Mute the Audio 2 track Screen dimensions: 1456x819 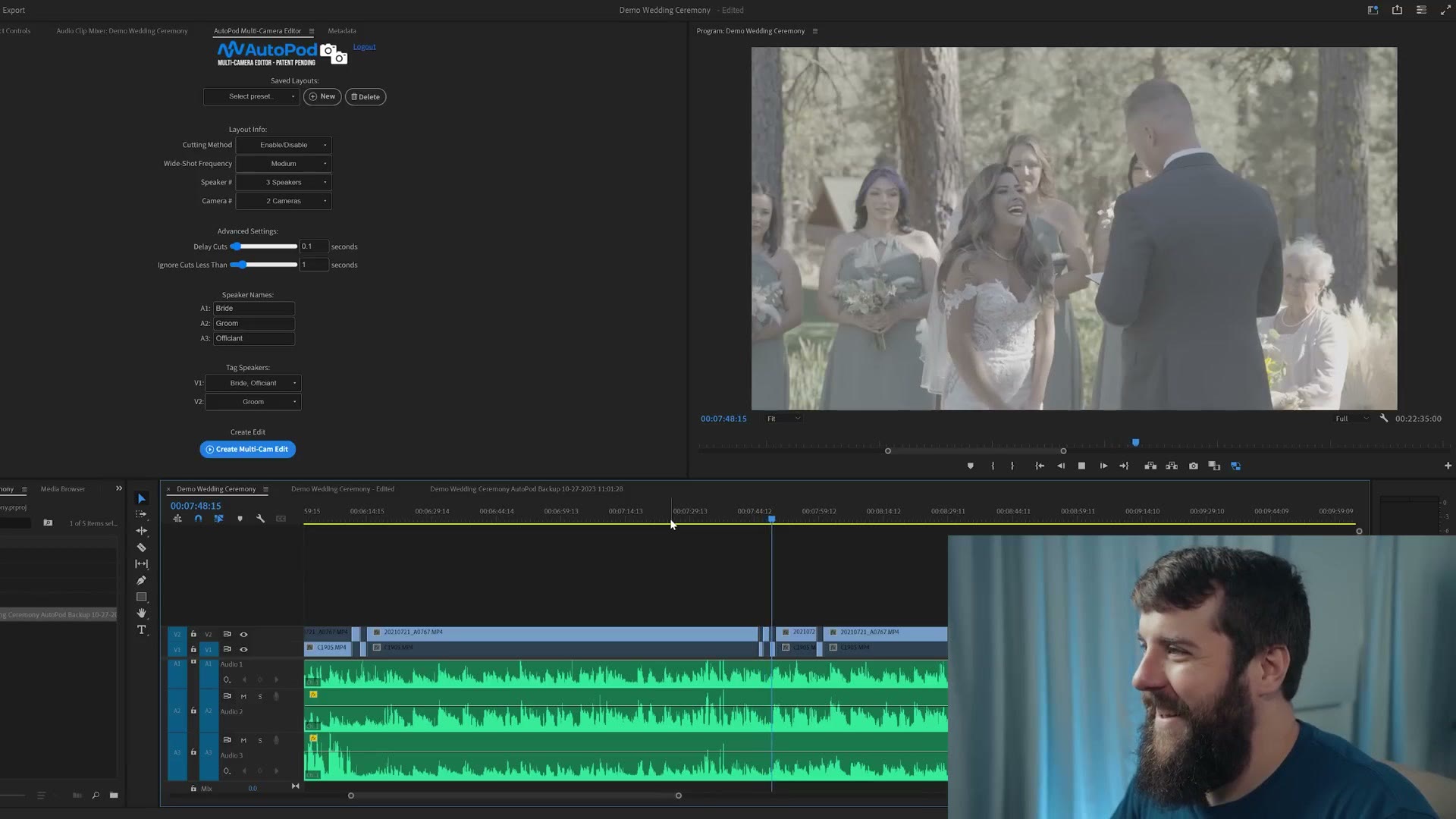(x=243, y=697)
